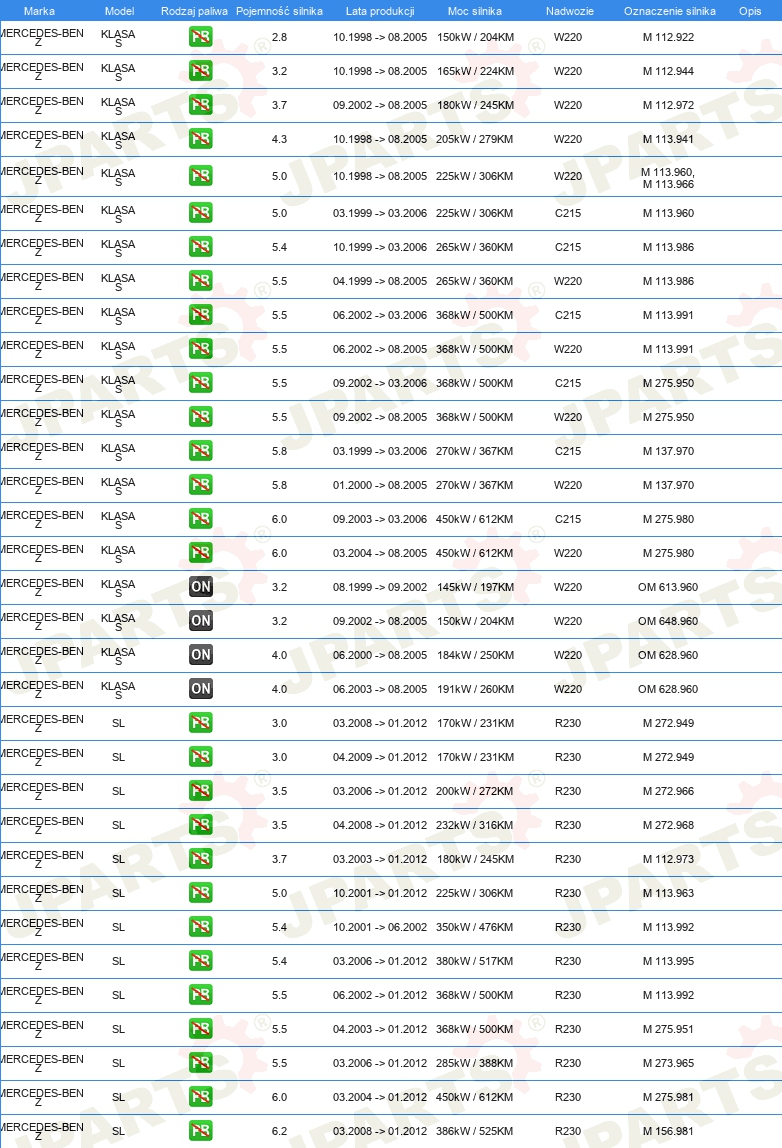Select the 06.2000 -> 08.2005 production years cell
The image size is (782, 1148).
pyautogui.click(x=380, y=655)
